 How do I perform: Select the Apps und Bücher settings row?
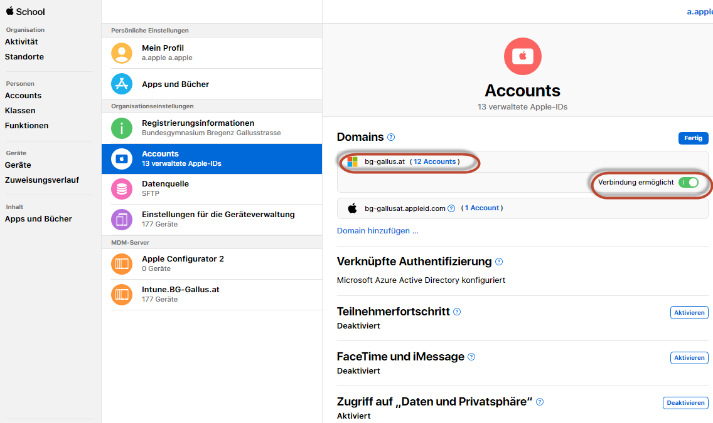212,84
